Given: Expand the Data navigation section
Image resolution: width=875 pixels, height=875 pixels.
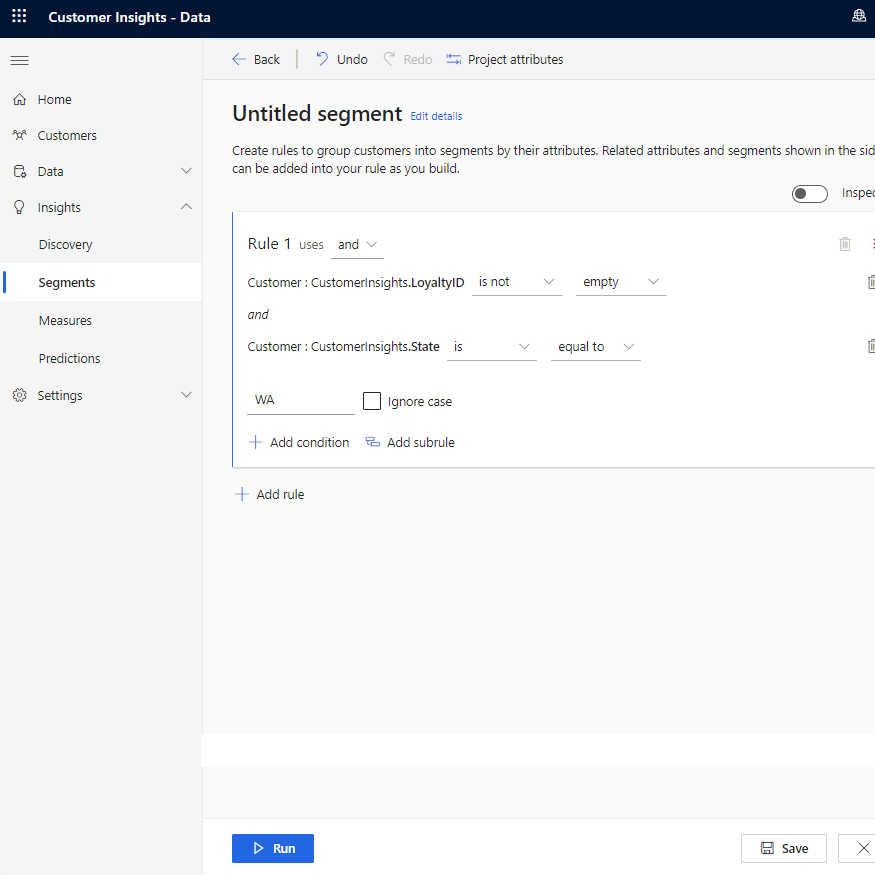Looking at the screenshot, I should (186, 171).
